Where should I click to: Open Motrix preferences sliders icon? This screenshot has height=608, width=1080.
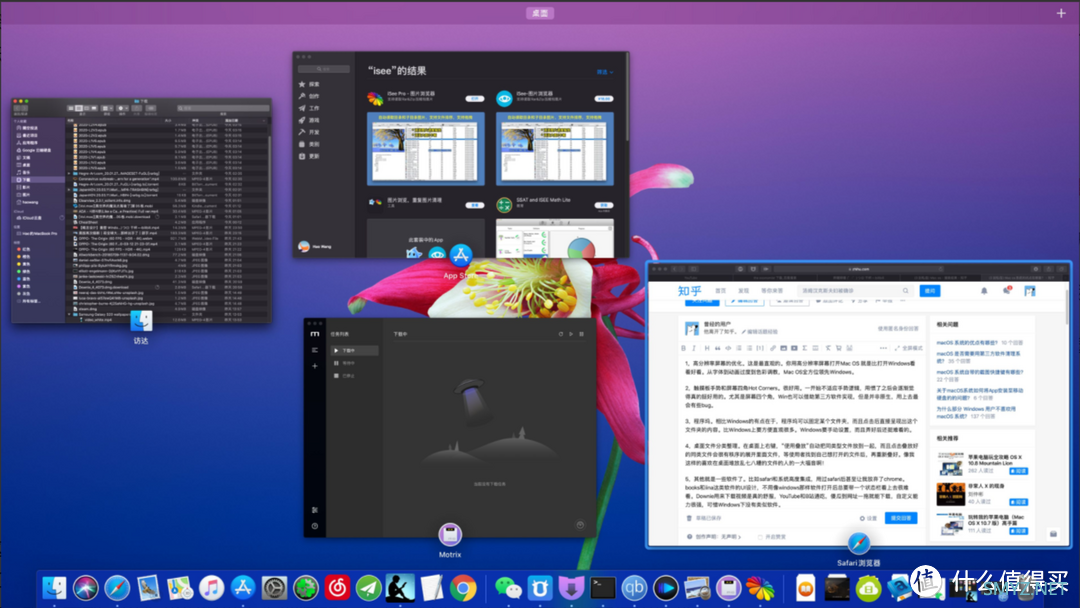pyautogui.click(x=315, y=510)
